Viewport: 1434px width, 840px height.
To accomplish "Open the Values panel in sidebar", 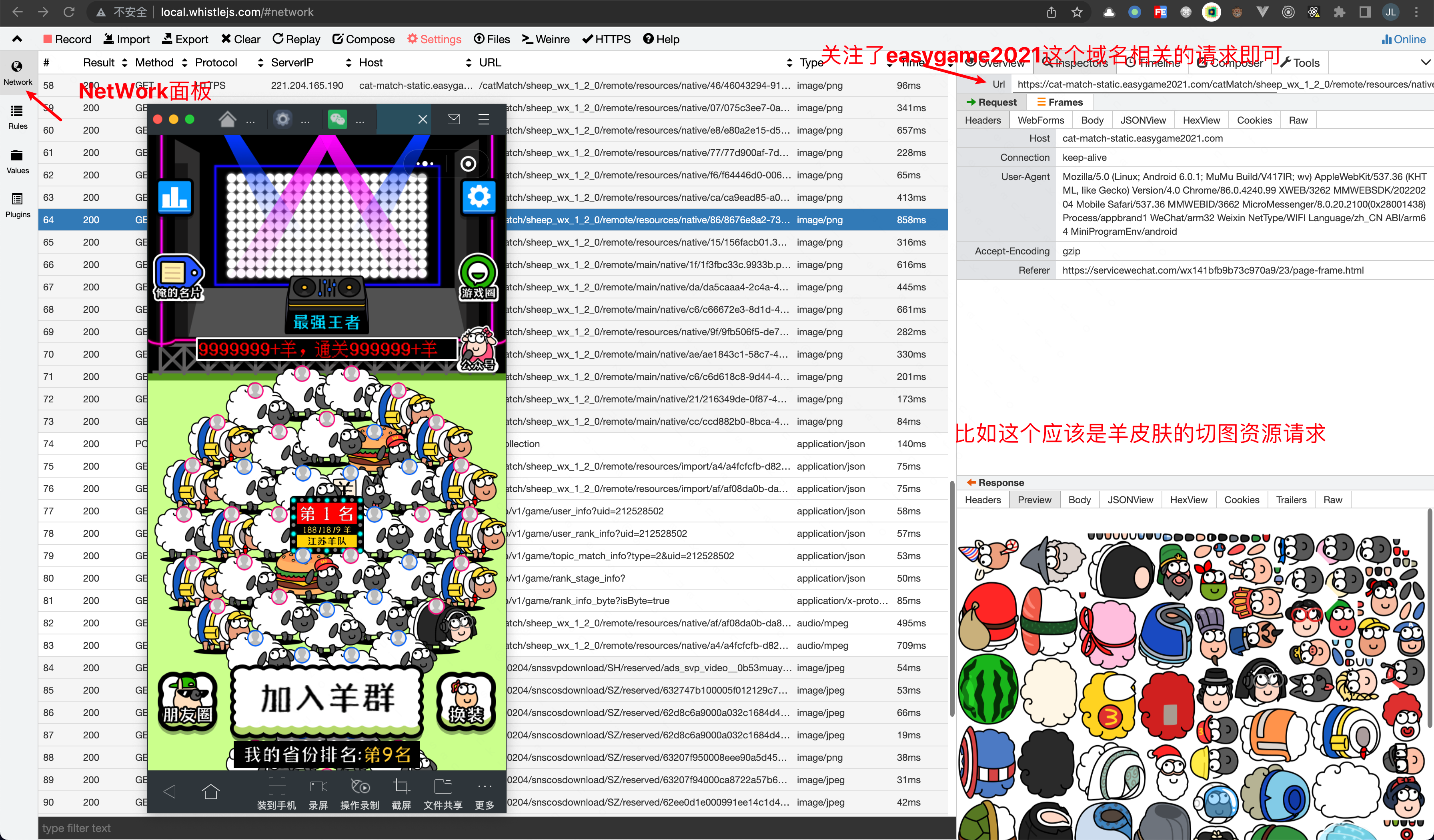I will [x=18, y=162].
